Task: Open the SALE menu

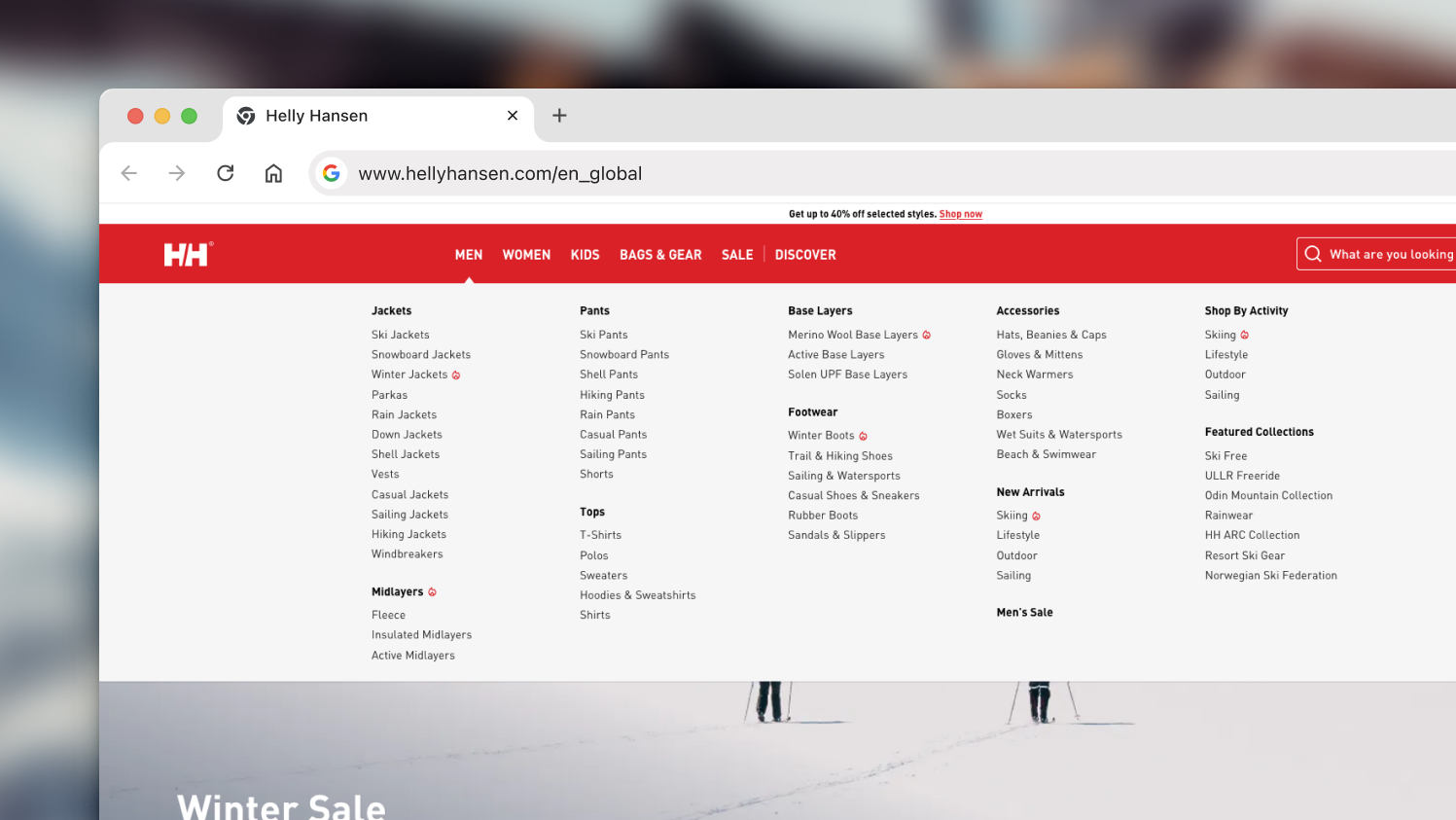Action: [x=737, y=254]
